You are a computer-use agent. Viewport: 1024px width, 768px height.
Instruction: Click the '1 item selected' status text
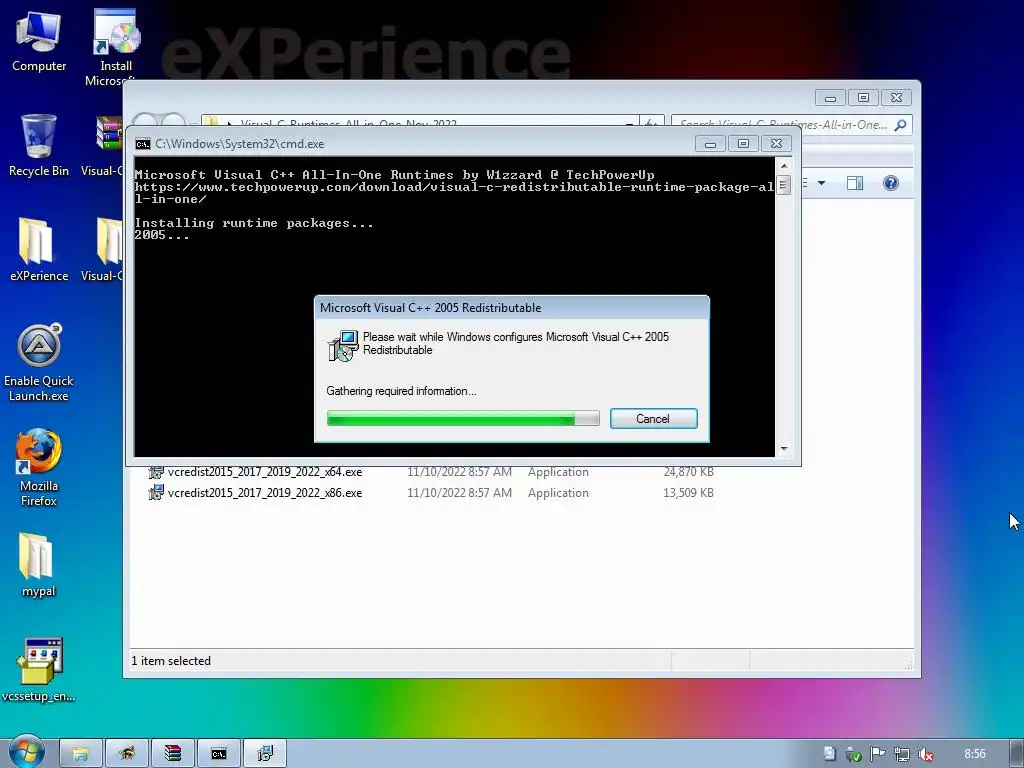tap(171, 661)
